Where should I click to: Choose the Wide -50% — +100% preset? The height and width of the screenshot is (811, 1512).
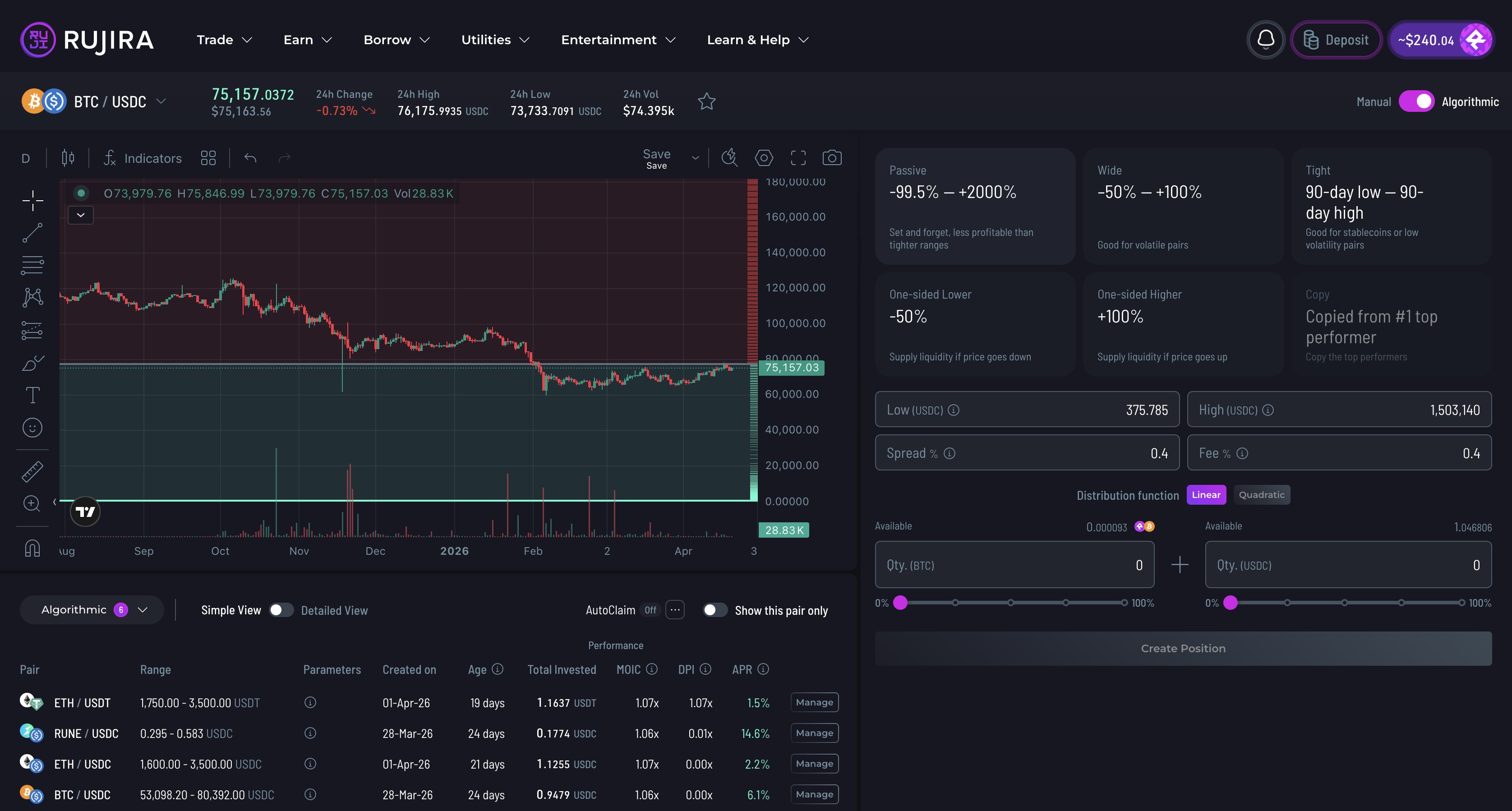click(x=1183, y=207)
